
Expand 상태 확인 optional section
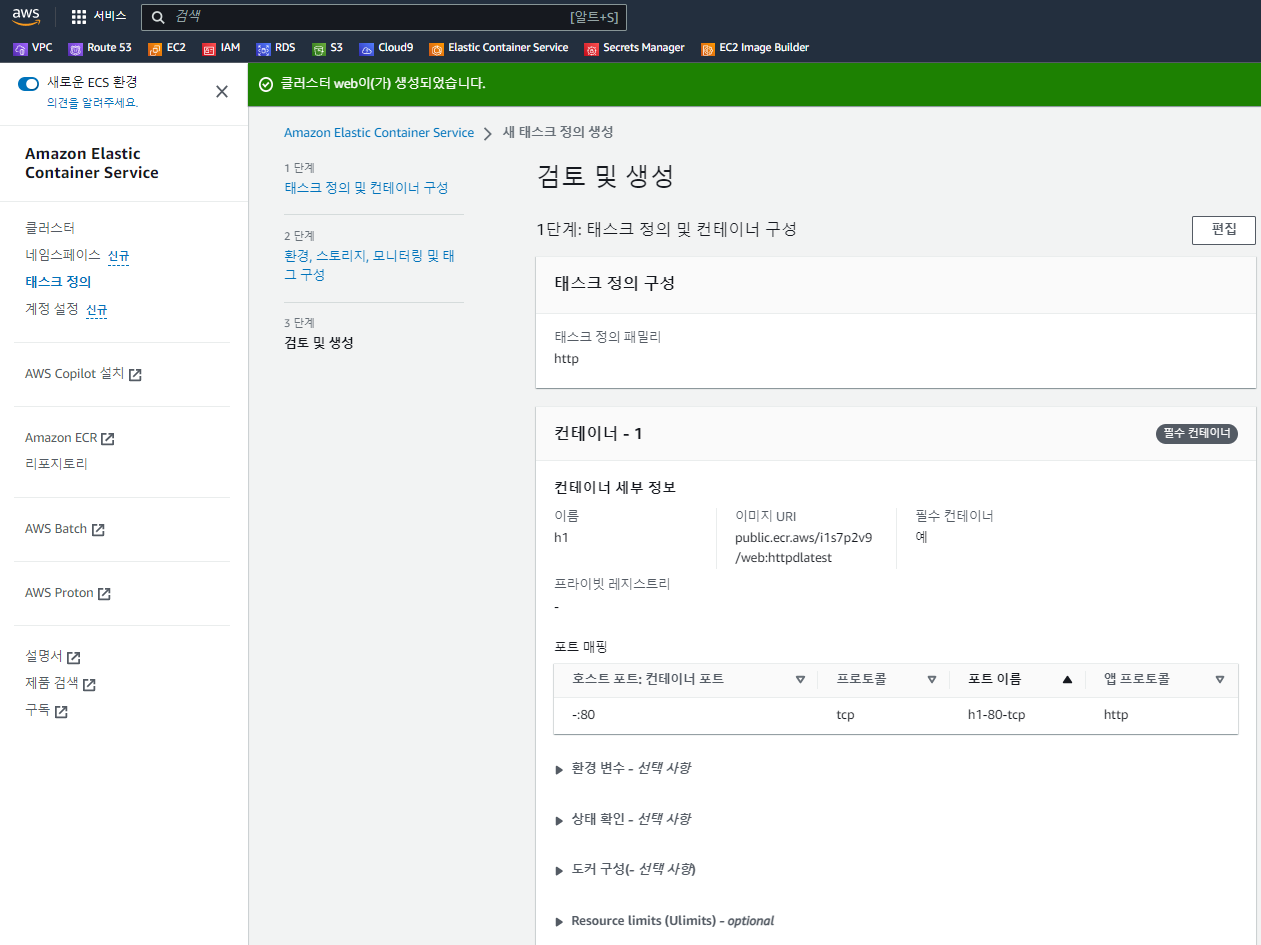[622, 819]
